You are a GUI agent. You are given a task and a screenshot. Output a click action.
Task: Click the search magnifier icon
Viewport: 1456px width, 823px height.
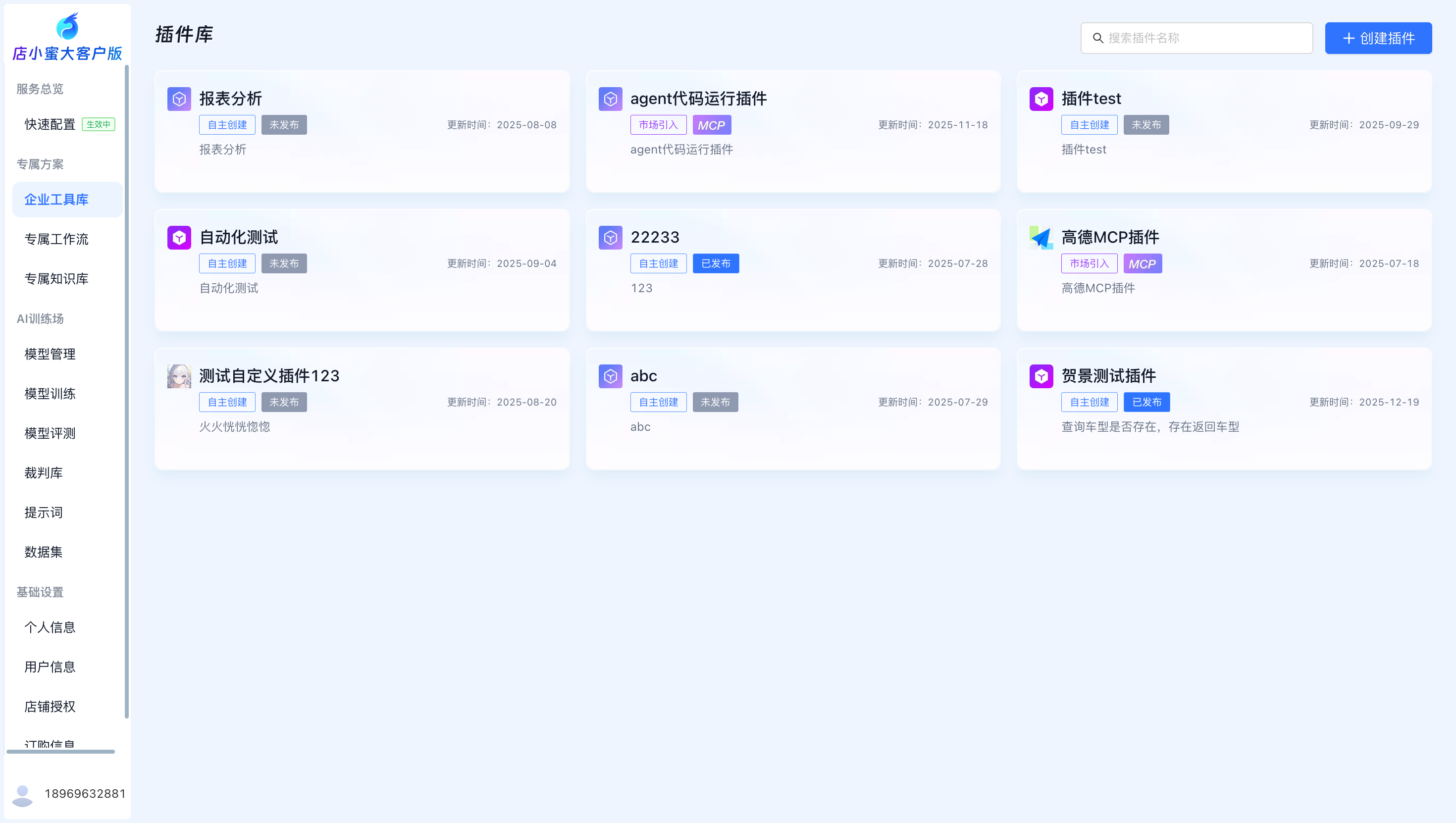(x=1097, y=38)
